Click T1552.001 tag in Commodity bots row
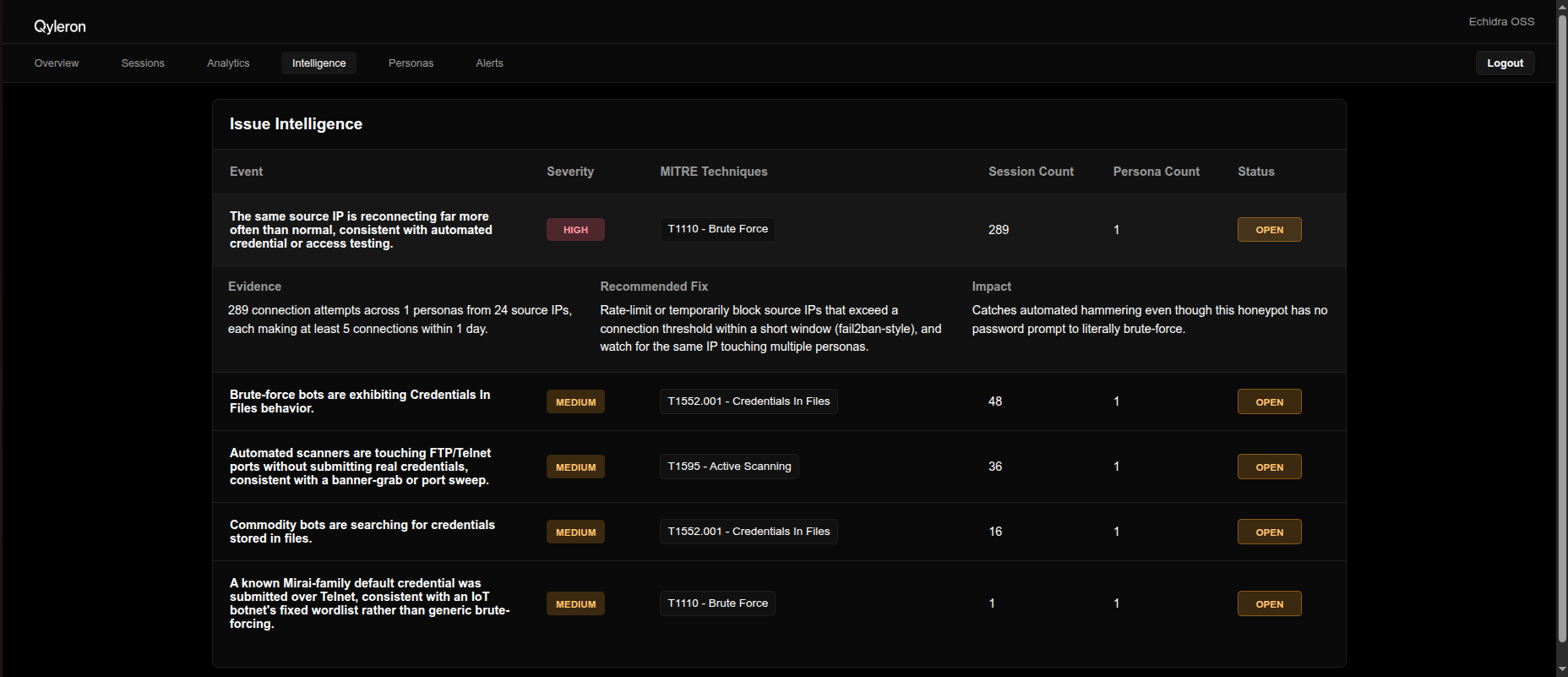The image size is (1568, 677). click(749, 532)
